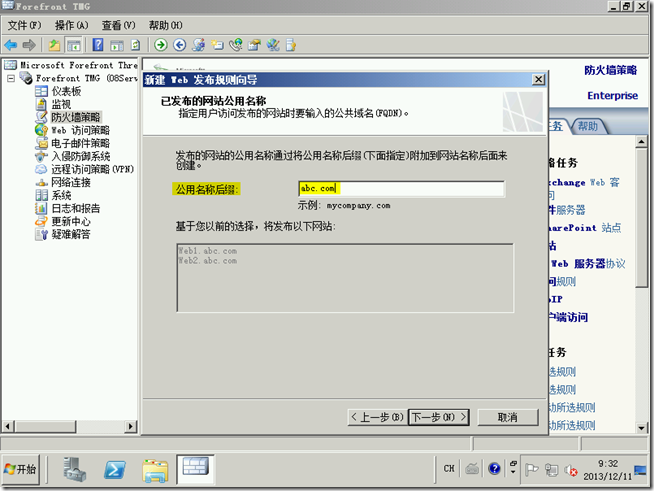Toggle the show/hide action pane icon
654x491 pixels.
click(117, 45)
